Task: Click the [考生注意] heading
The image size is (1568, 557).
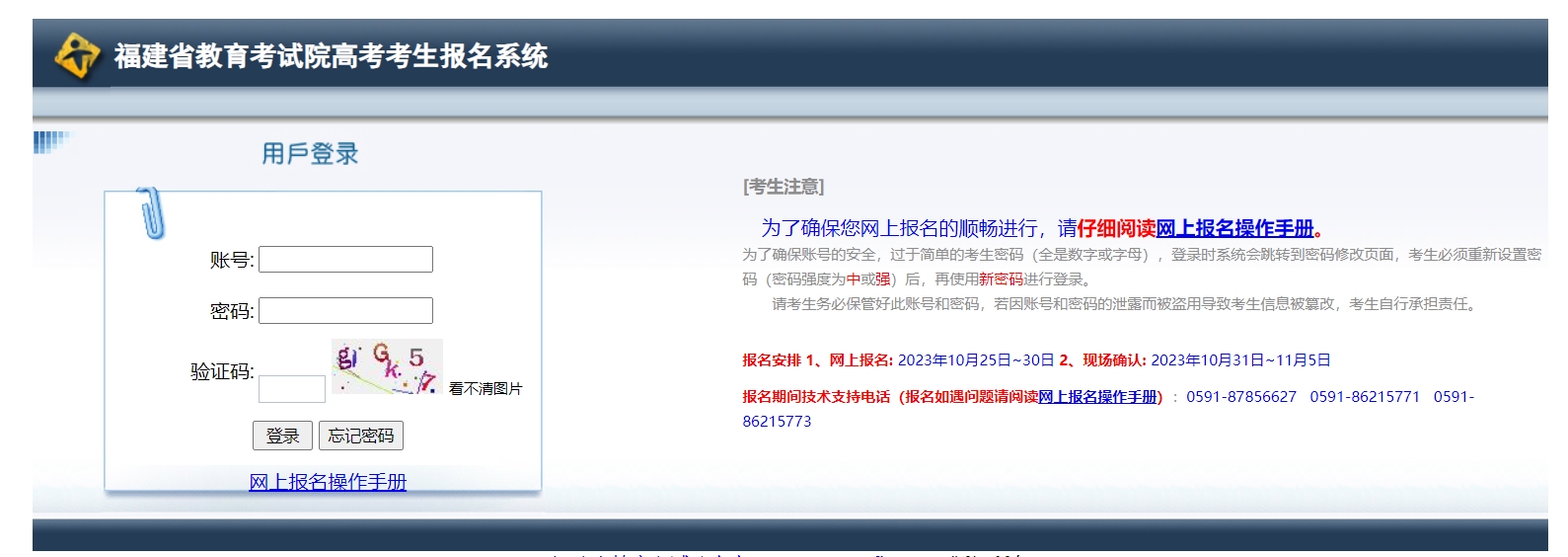Action: click(x=784, y=187)
